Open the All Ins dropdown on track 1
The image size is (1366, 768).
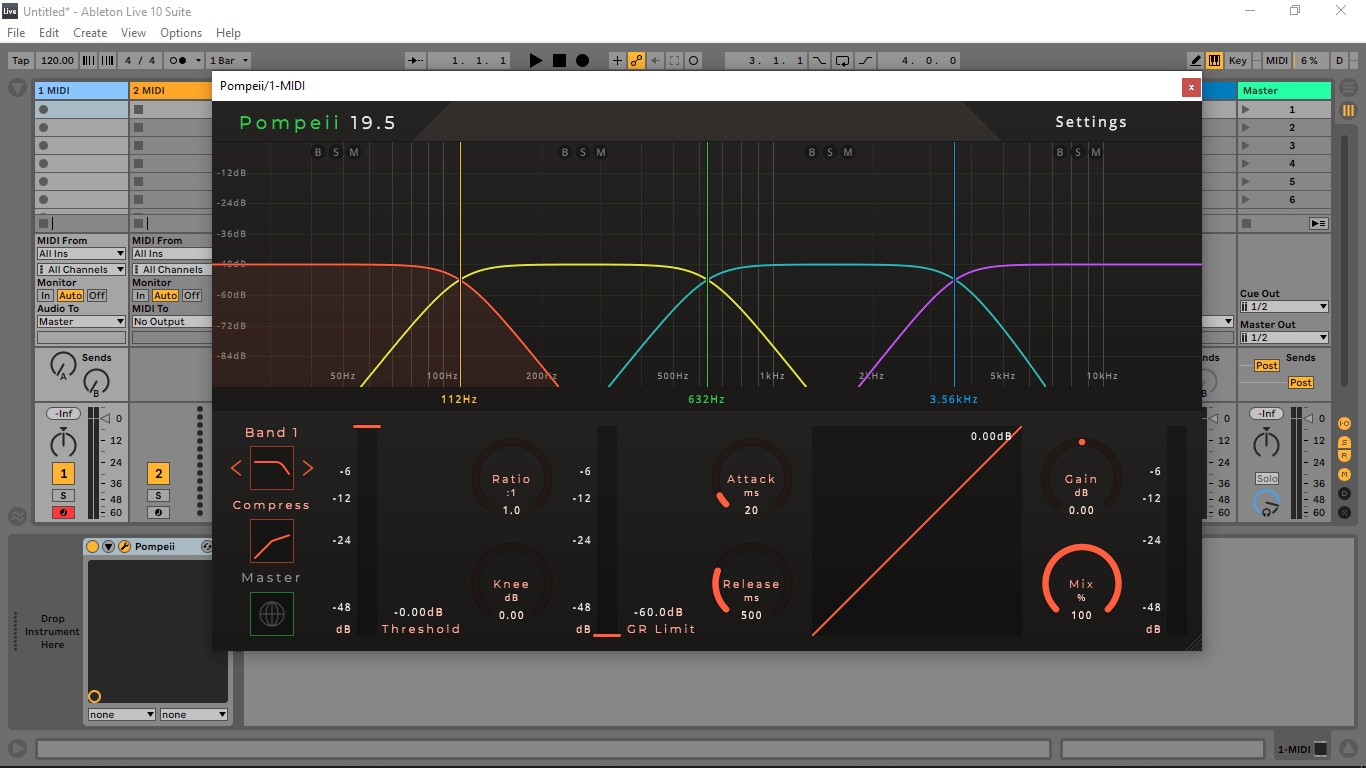coord(82,254)
